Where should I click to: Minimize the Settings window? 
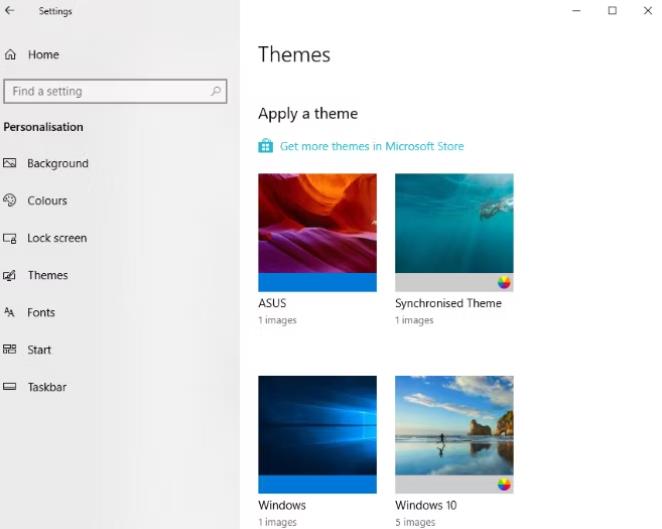[x=576, y=11]
